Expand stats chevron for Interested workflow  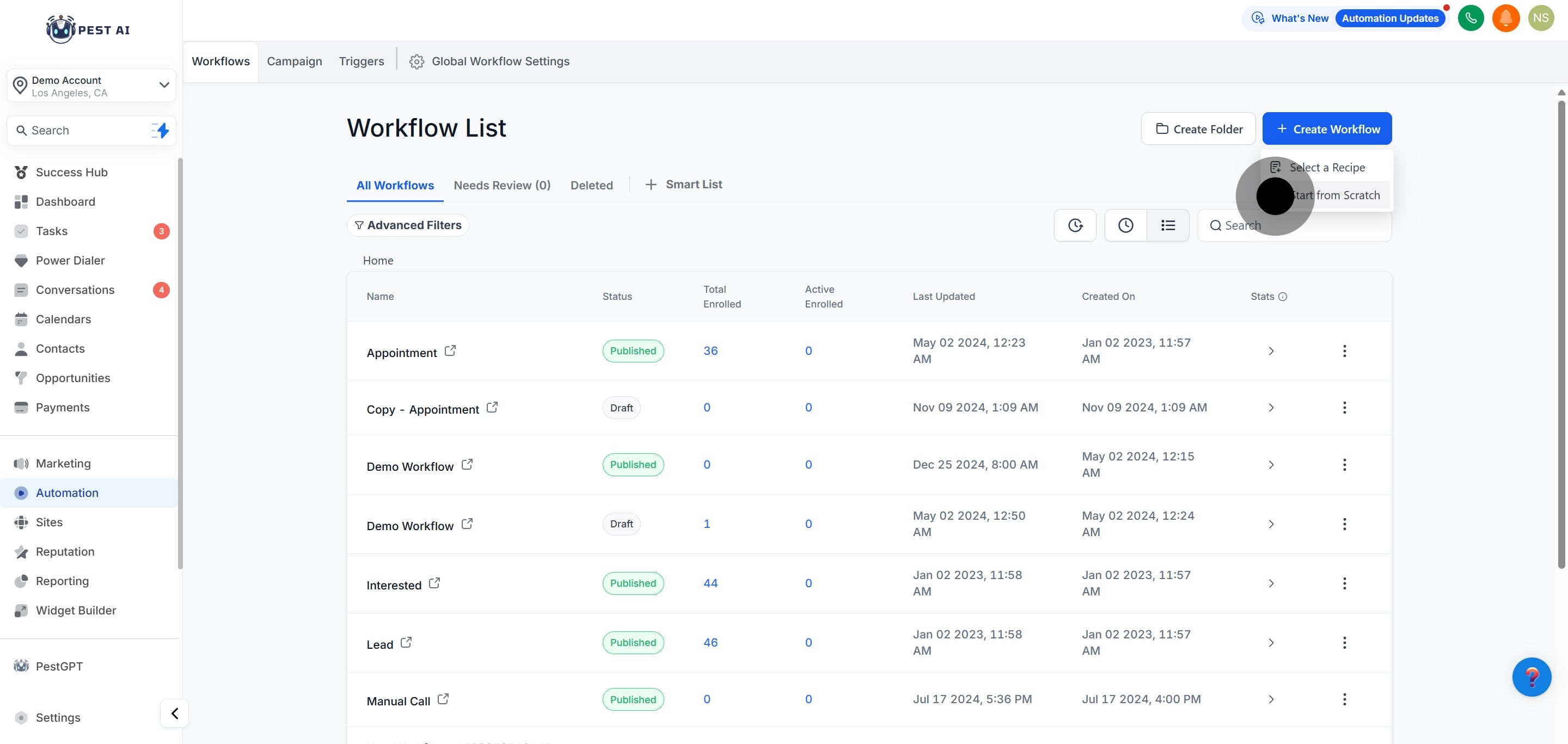[x=1271, y=583]
